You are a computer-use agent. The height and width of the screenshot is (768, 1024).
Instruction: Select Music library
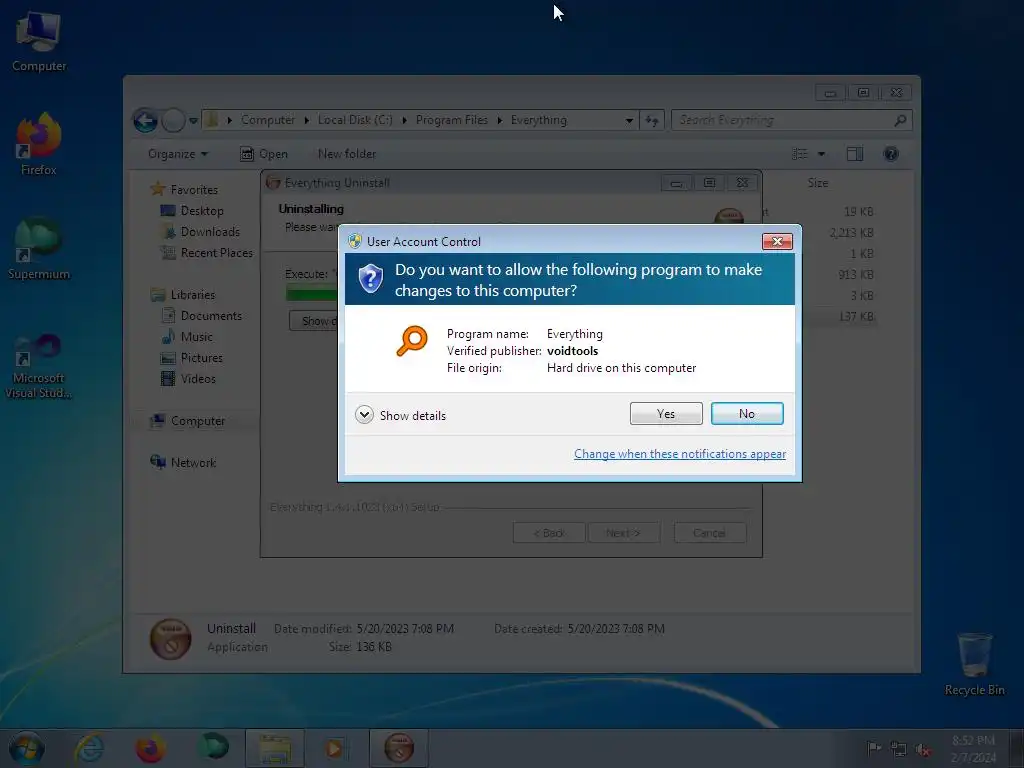point(196,336)
